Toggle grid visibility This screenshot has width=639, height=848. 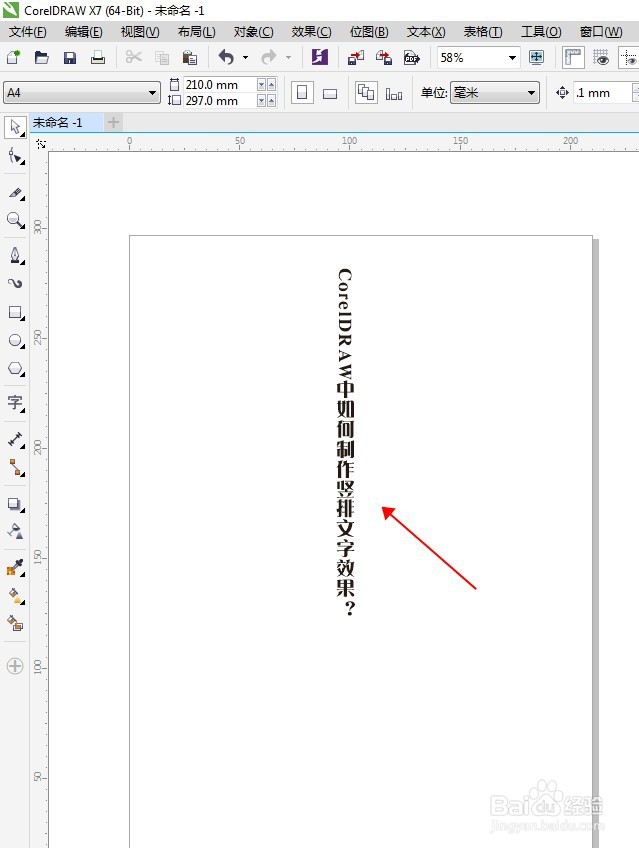(601, 57)
